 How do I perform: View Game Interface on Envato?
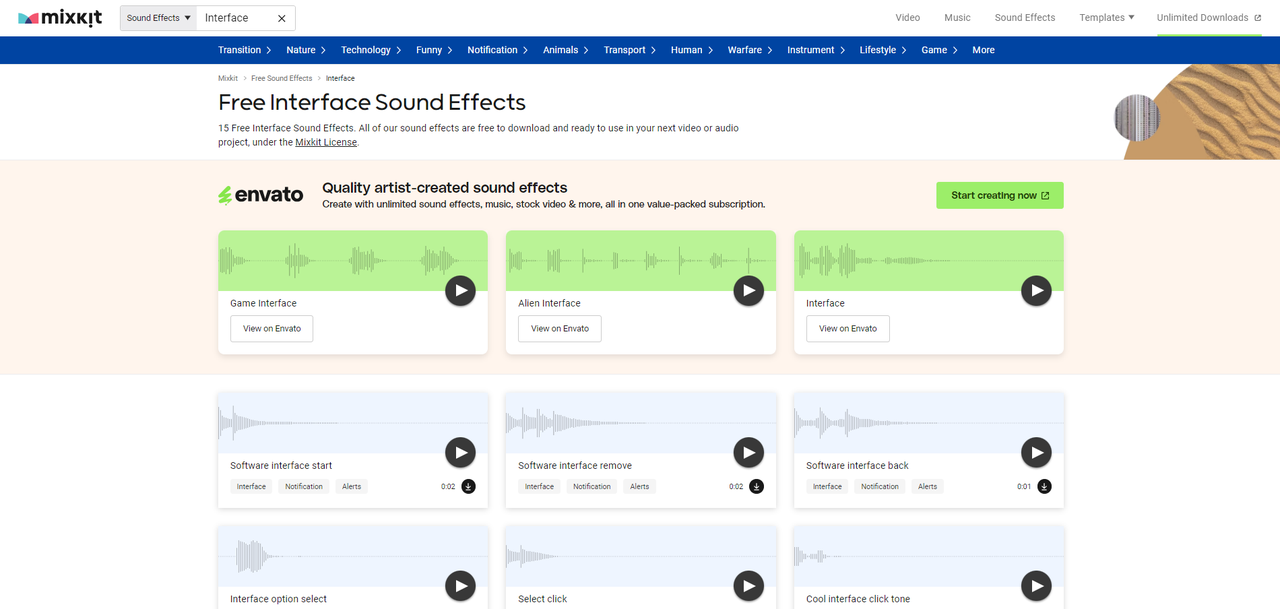272,328
